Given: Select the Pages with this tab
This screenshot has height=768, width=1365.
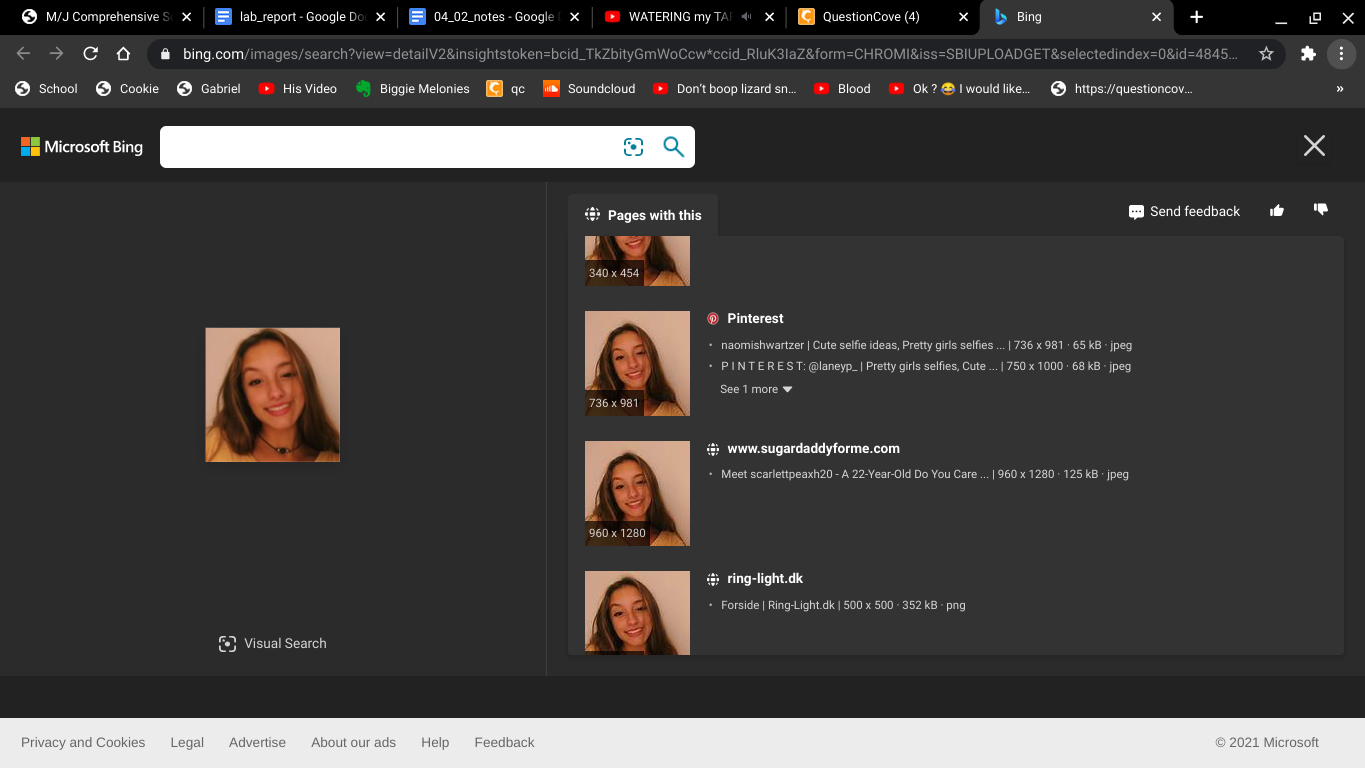Looking at the screenshot, I should pos(643,215).
